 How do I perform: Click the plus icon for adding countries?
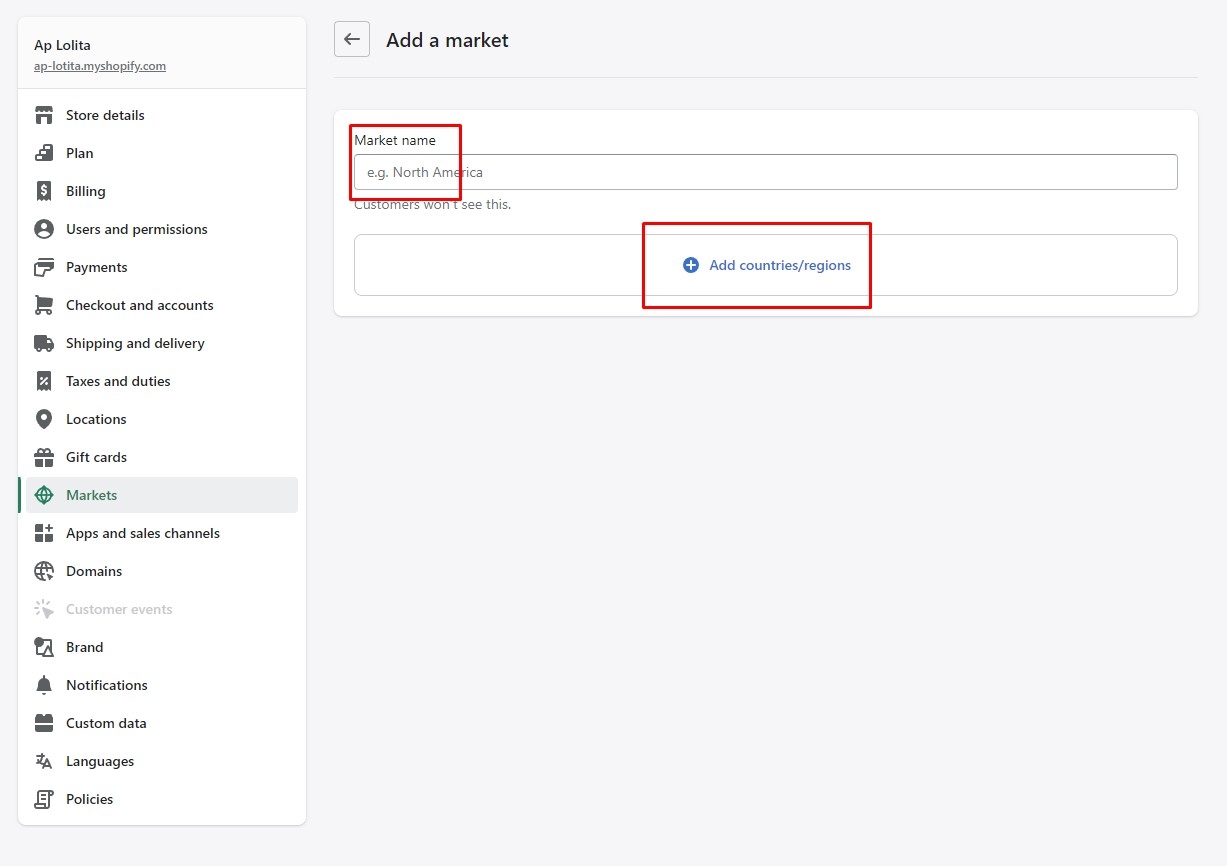point(690,265)
